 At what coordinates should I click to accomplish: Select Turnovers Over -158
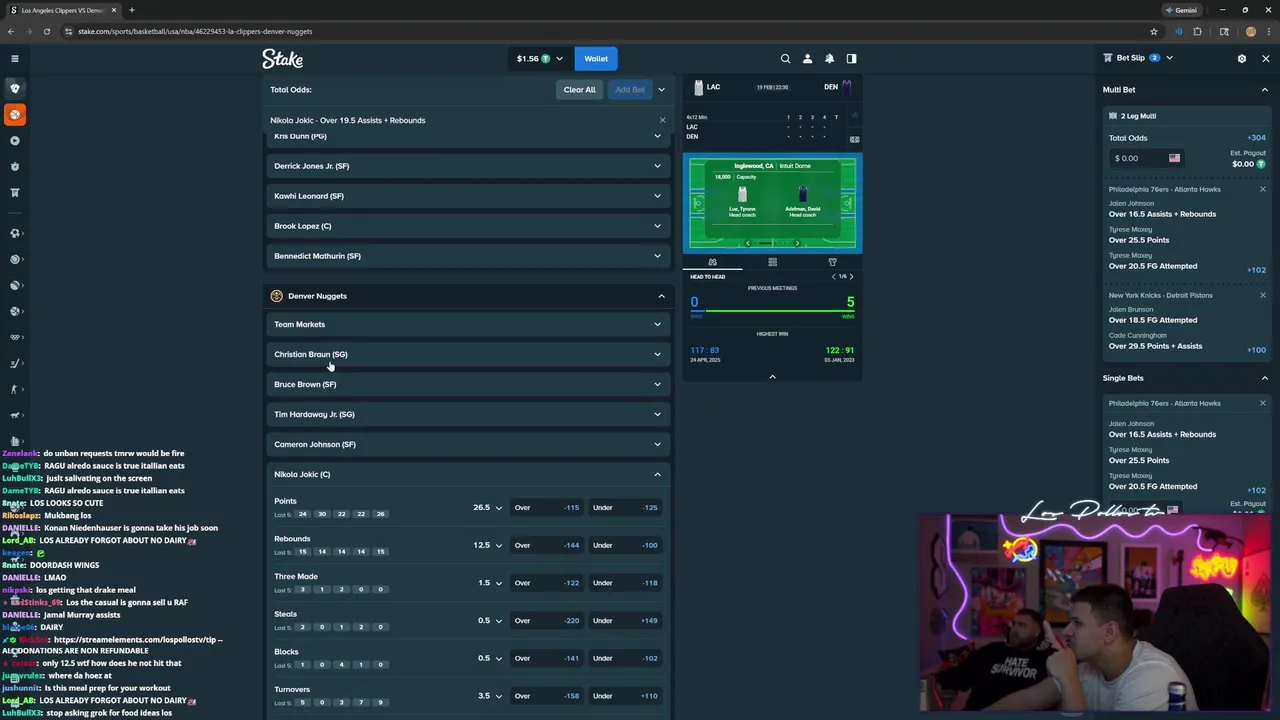click(546, 696)
